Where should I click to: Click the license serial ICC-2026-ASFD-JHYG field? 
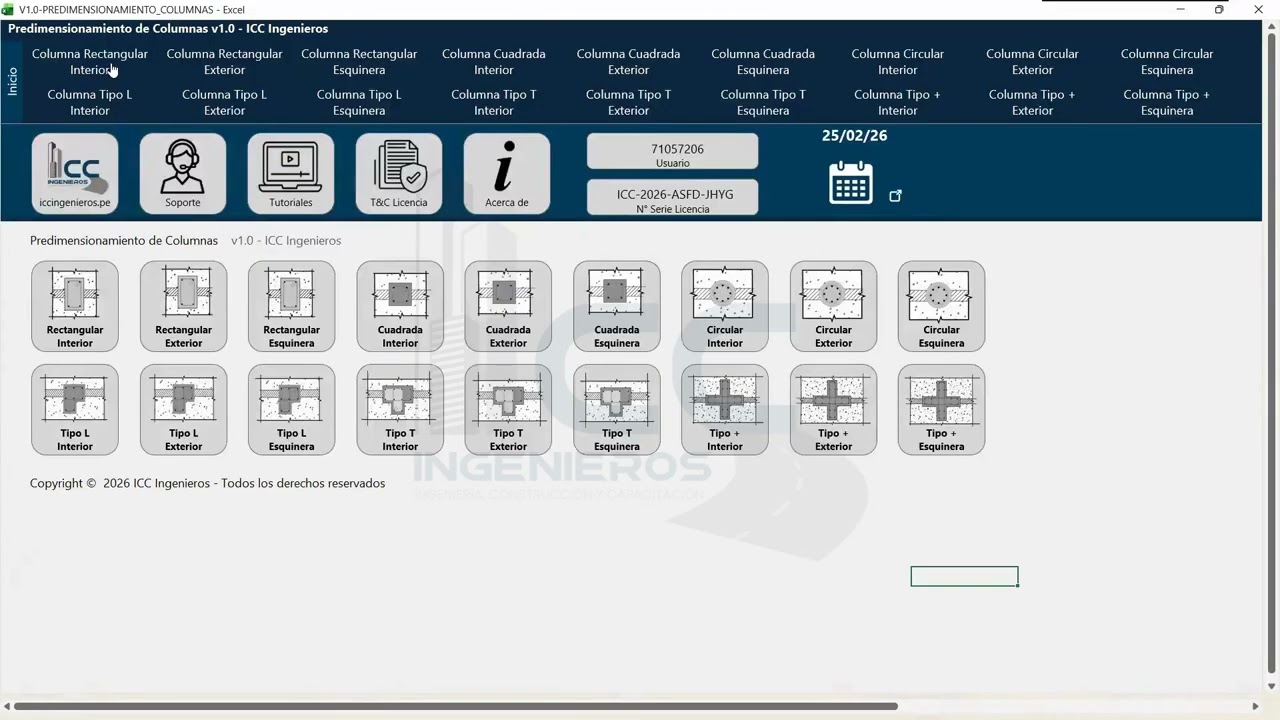(x=672, y=198)
